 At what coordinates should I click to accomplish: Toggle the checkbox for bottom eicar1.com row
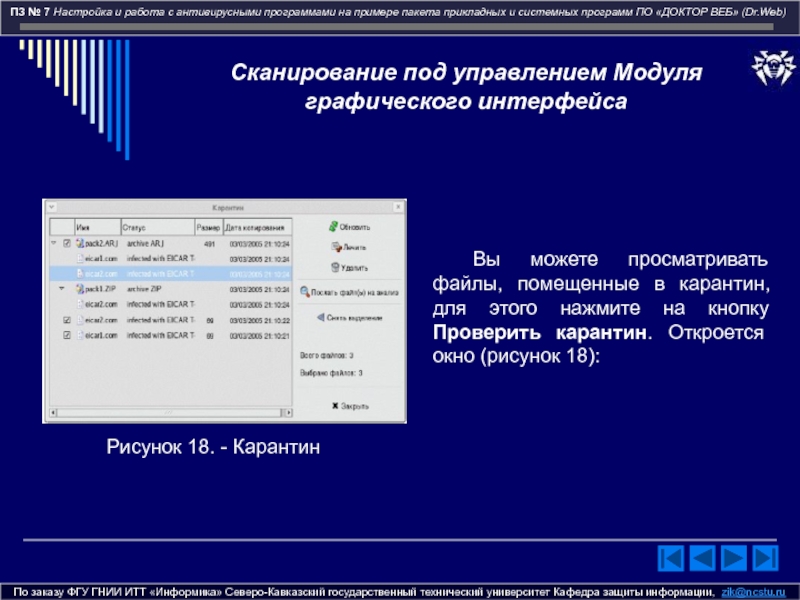(x=67, y=336)
